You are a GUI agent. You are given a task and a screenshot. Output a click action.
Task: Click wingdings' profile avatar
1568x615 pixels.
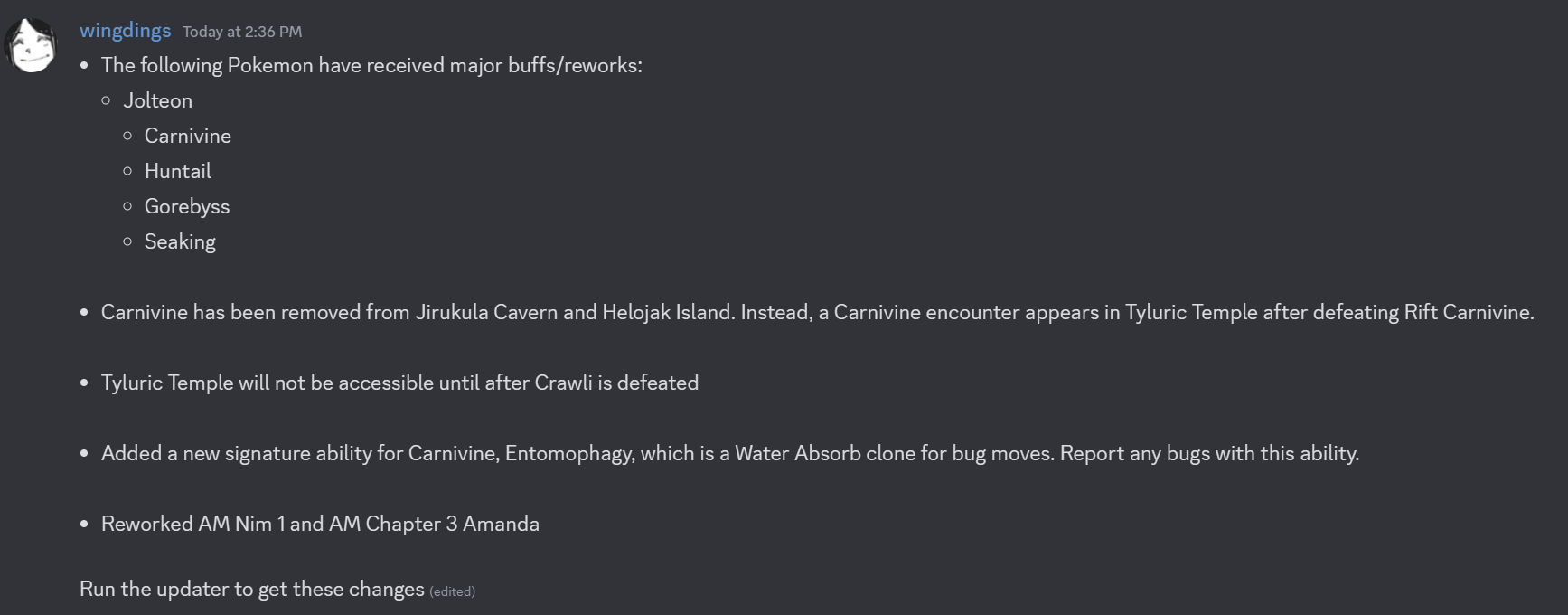[x=31, y=45]
